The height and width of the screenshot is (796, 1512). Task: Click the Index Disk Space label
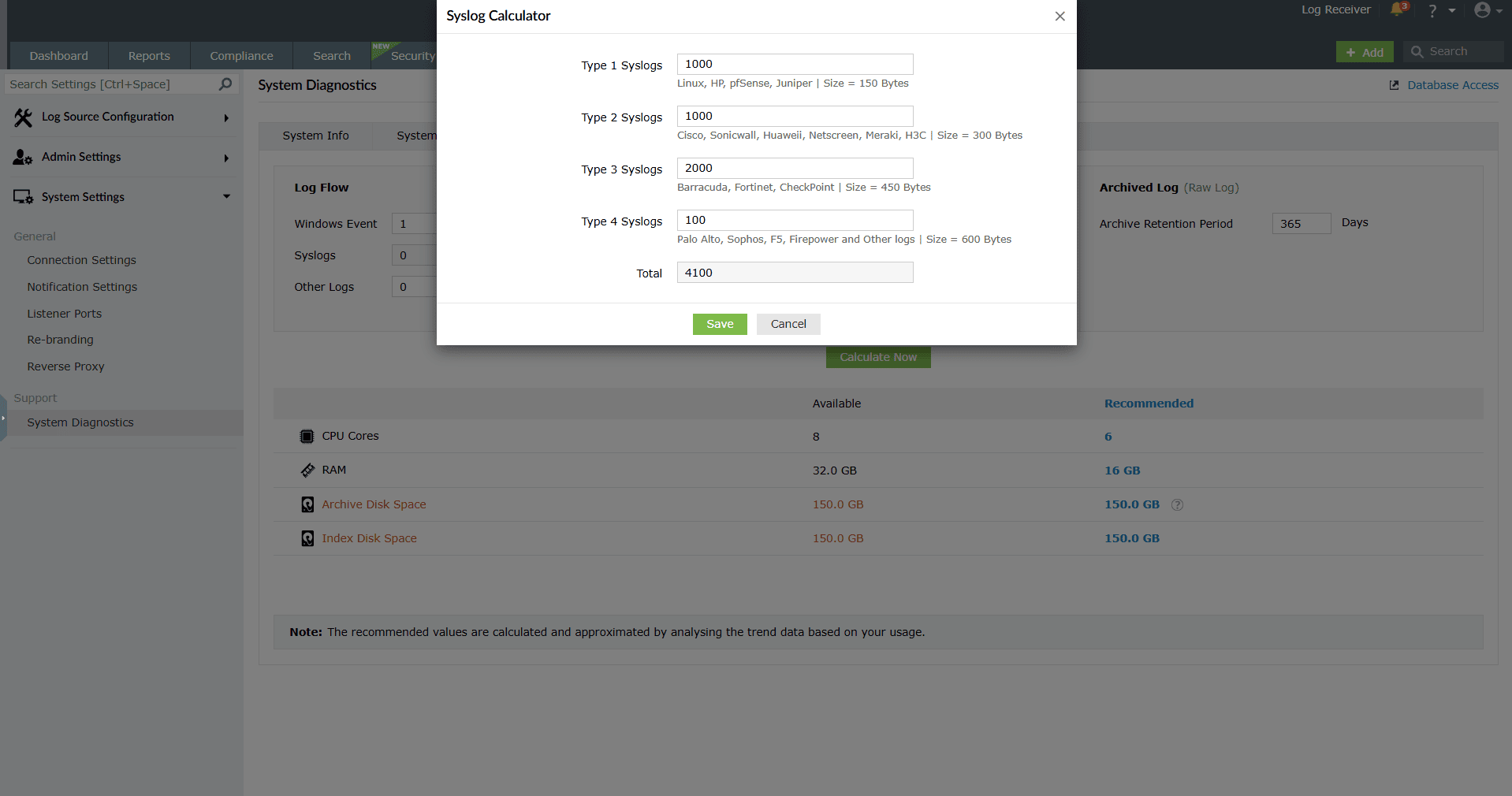pyautogui.click(x=369, y=538)
